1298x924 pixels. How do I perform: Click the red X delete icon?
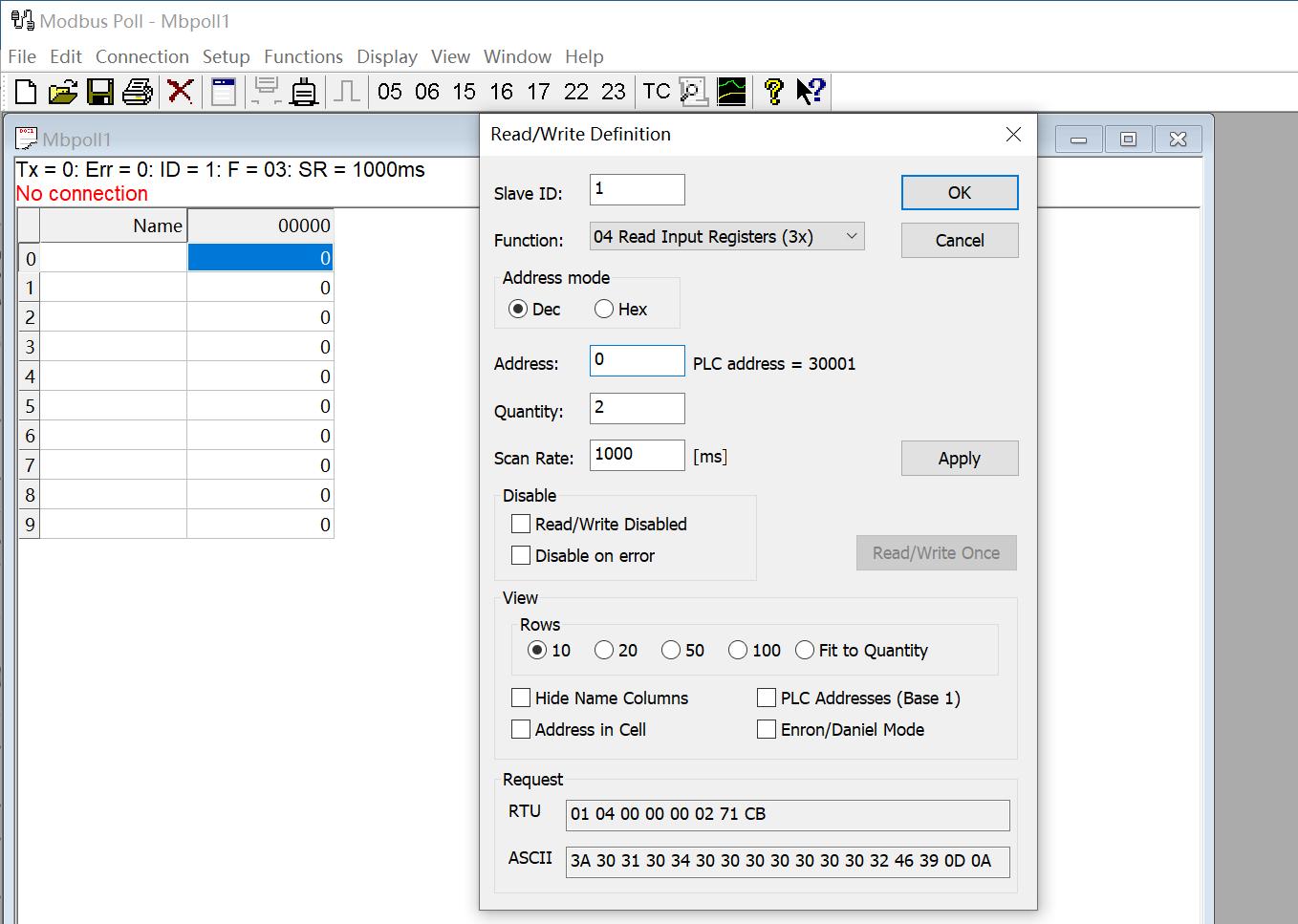tap(180, 92)
